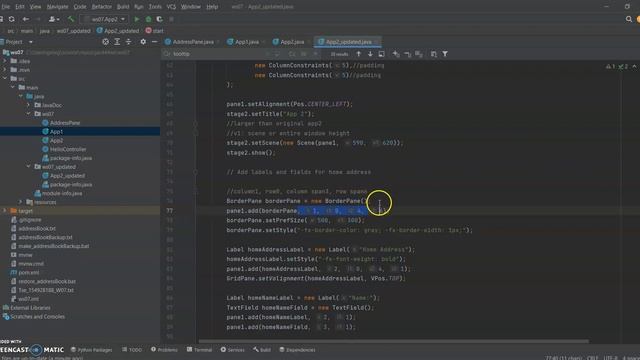Close the App2_updated.java tab
This screenshot has height=360, width=640.
pyautogui.click(x=376, y=42)
